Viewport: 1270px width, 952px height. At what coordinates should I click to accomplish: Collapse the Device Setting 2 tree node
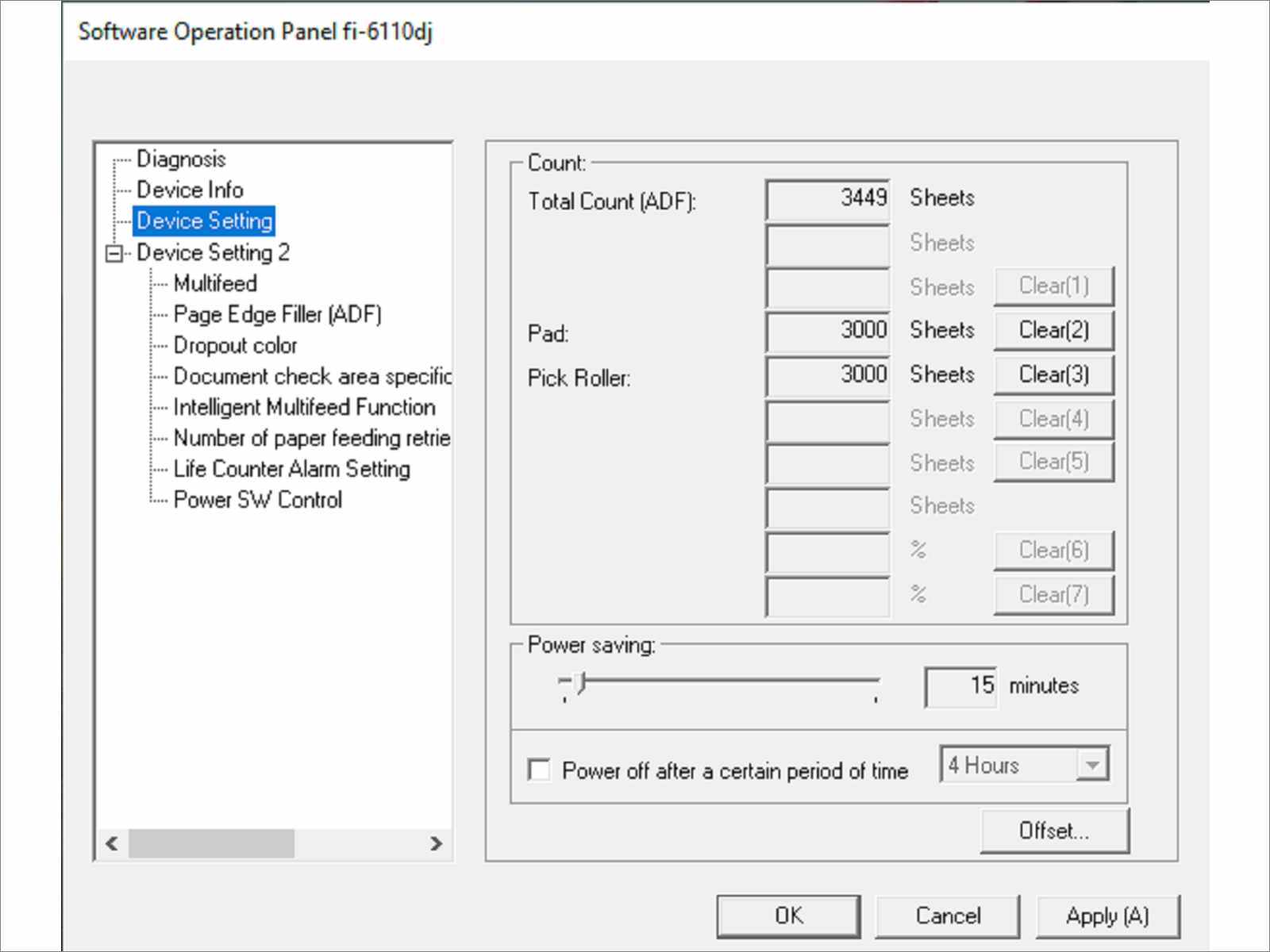pos(114,254)
